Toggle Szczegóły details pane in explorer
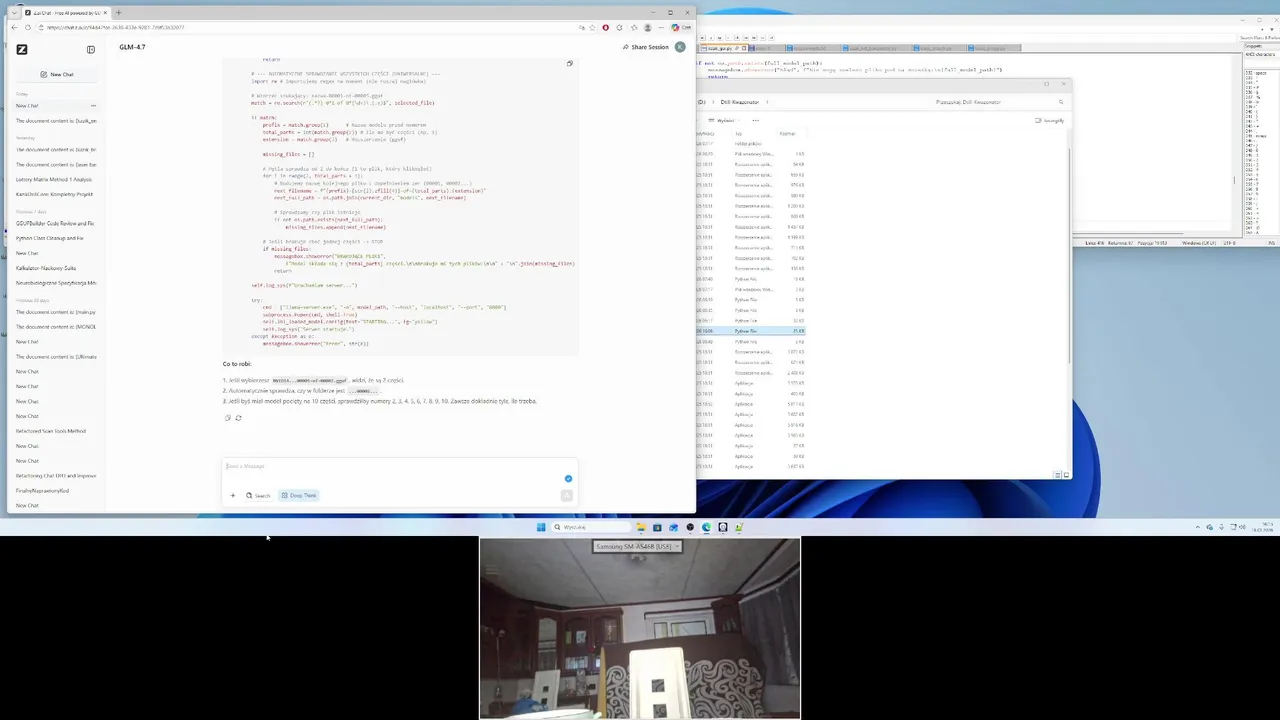This screenshot has width=1280, height=720. pyautogui.click(x=1050, y=120)
